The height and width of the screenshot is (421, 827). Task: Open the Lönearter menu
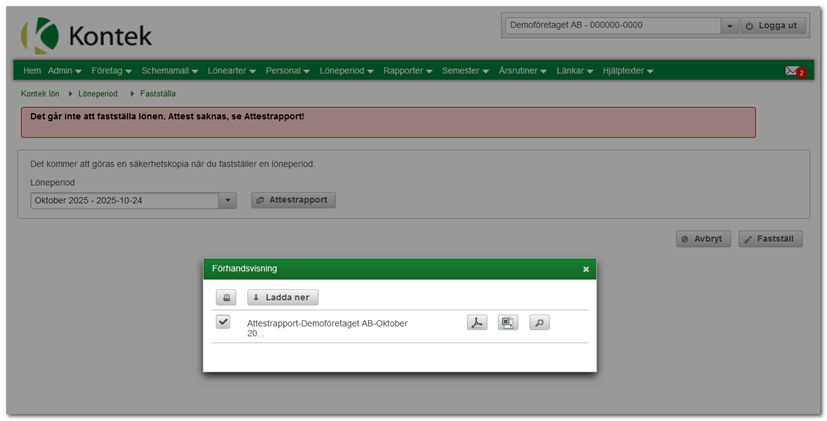point(232,71)
